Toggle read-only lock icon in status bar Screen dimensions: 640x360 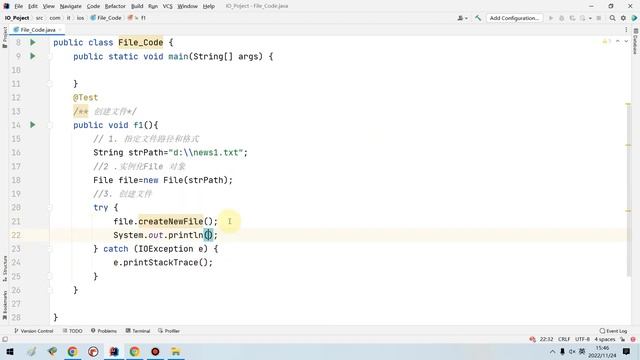pos(623,339)
